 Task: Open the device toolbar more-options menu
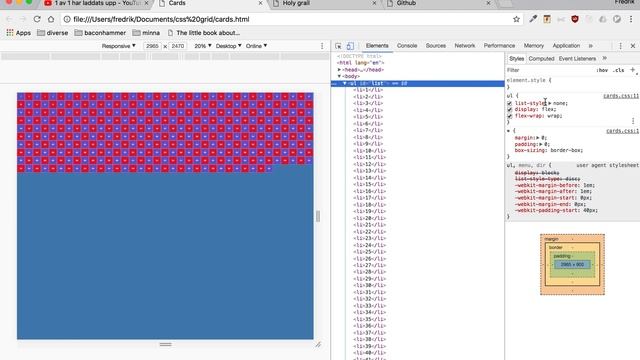tap(322, 46)
